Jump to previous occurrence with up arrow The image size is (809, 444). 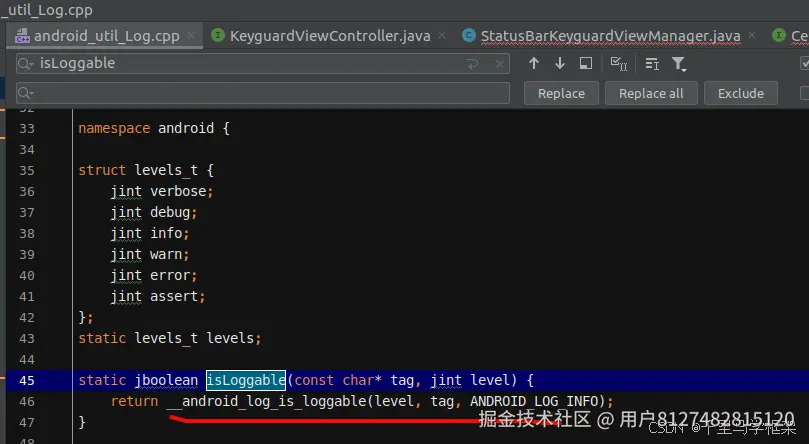[533, 63]
